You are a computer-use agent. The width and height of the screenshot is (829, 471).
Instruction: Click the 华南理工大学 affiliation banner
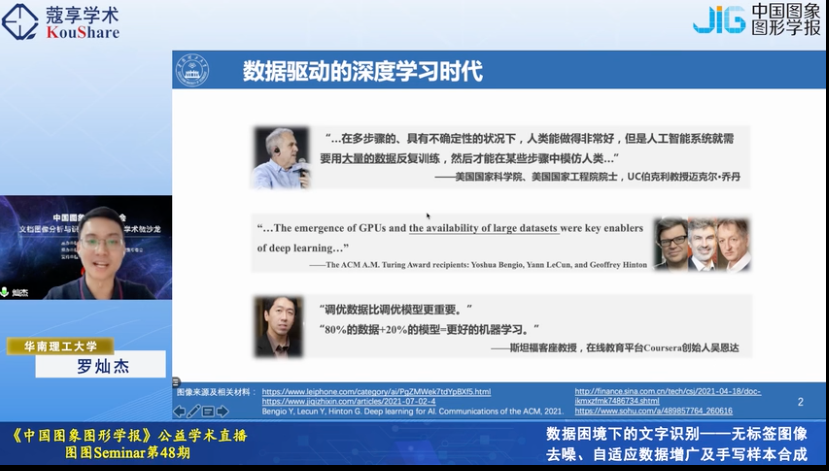click(60, 346)
